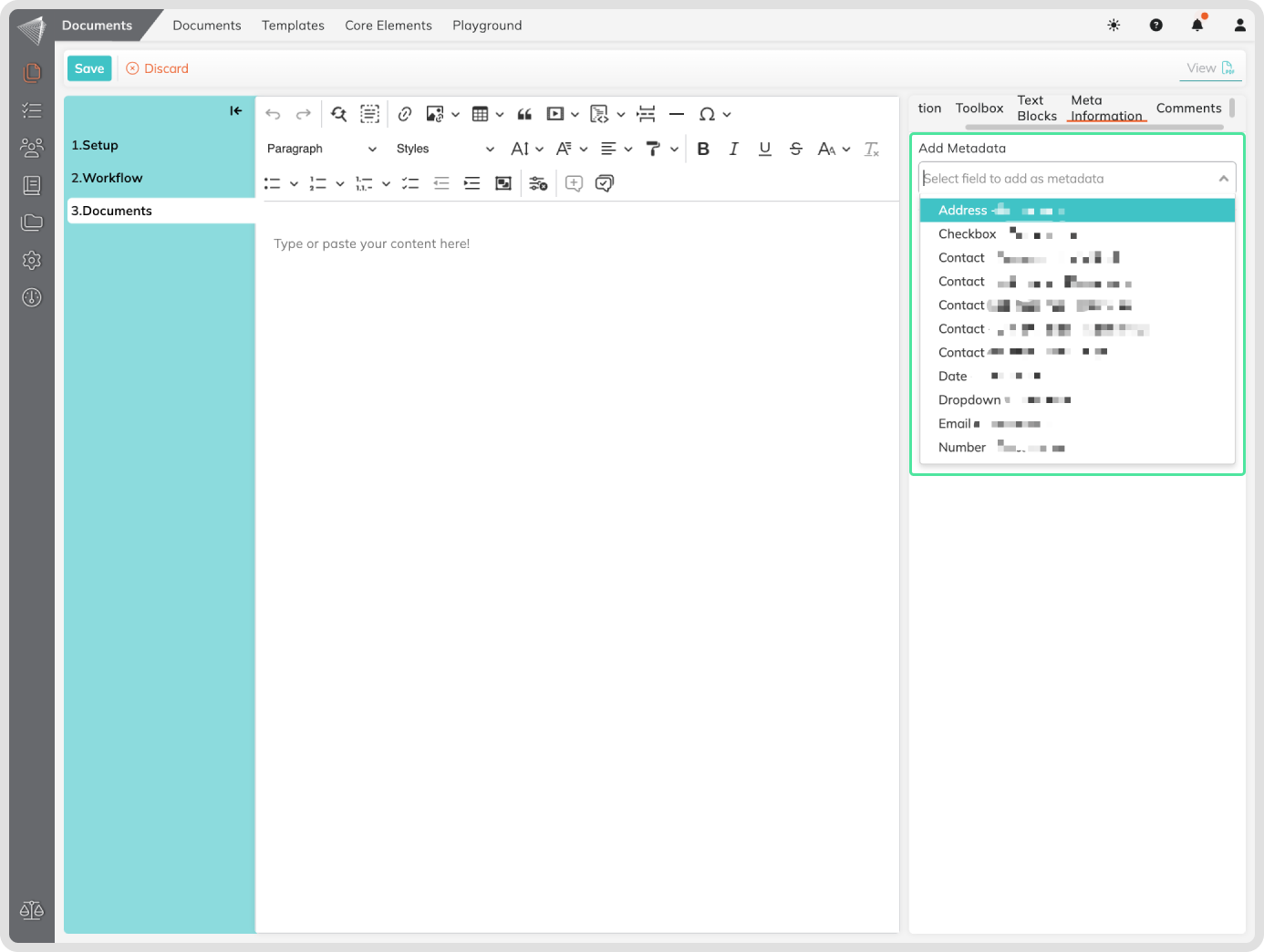
Task: Switch to the Comments tab
Action: pyautogui.click(x=1188, y=109)
